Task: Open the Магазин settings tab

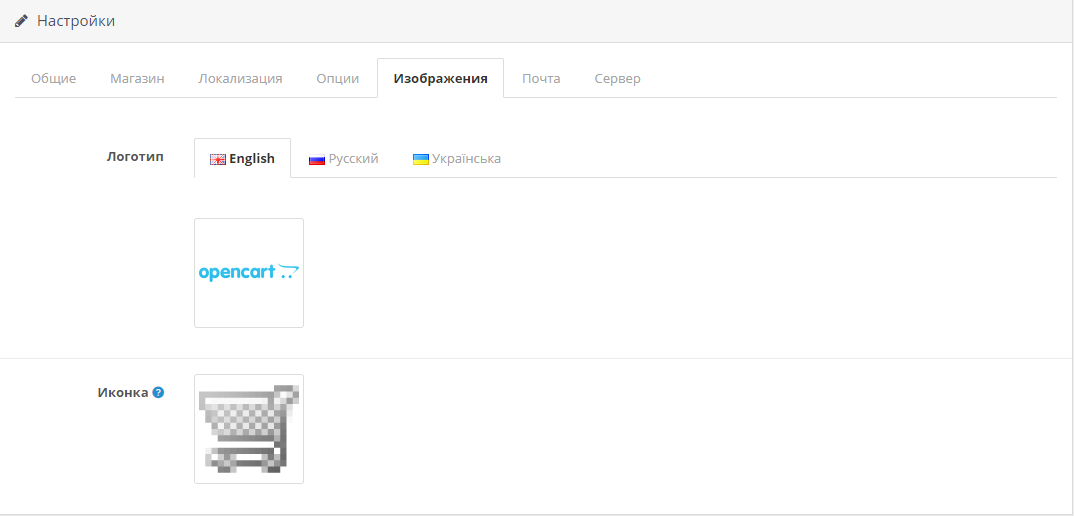Action: 137,78
